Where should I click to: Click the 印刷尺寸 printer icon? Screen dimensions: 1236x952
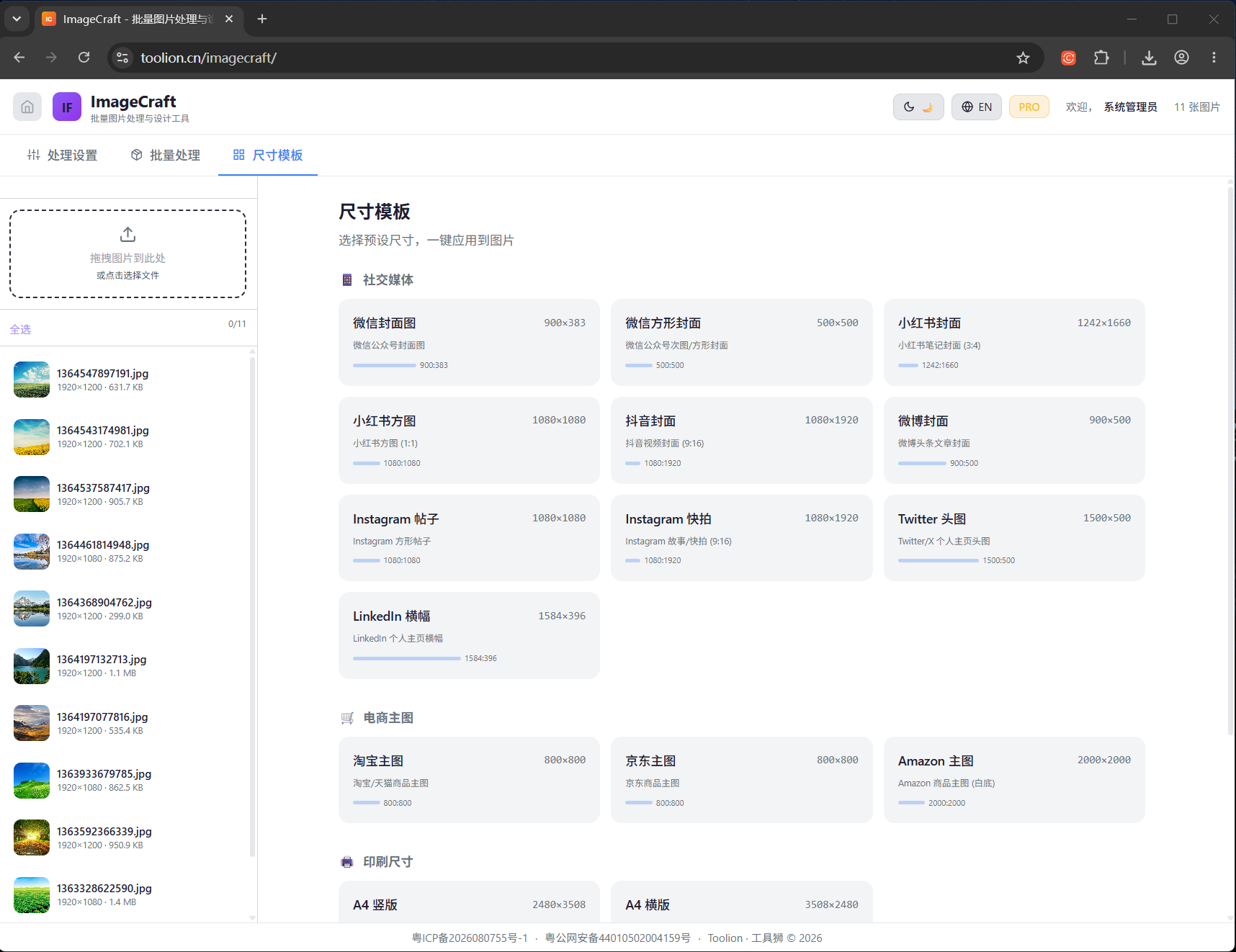347,862
